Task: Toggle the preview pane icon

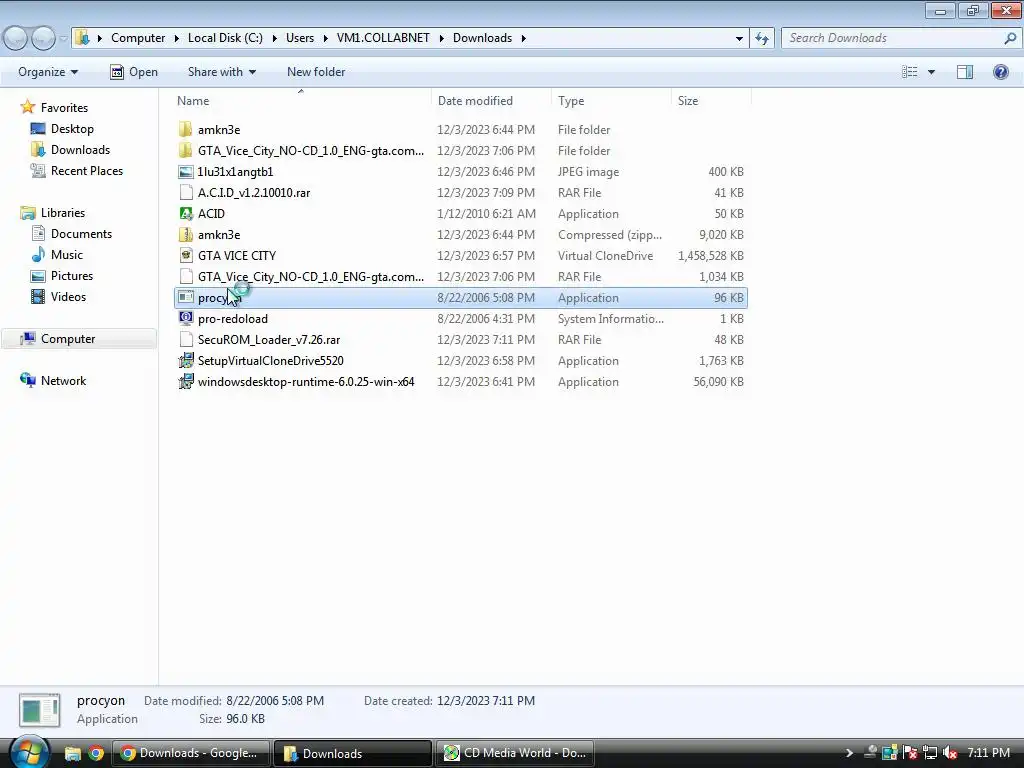Action: [x=965, y=72]
